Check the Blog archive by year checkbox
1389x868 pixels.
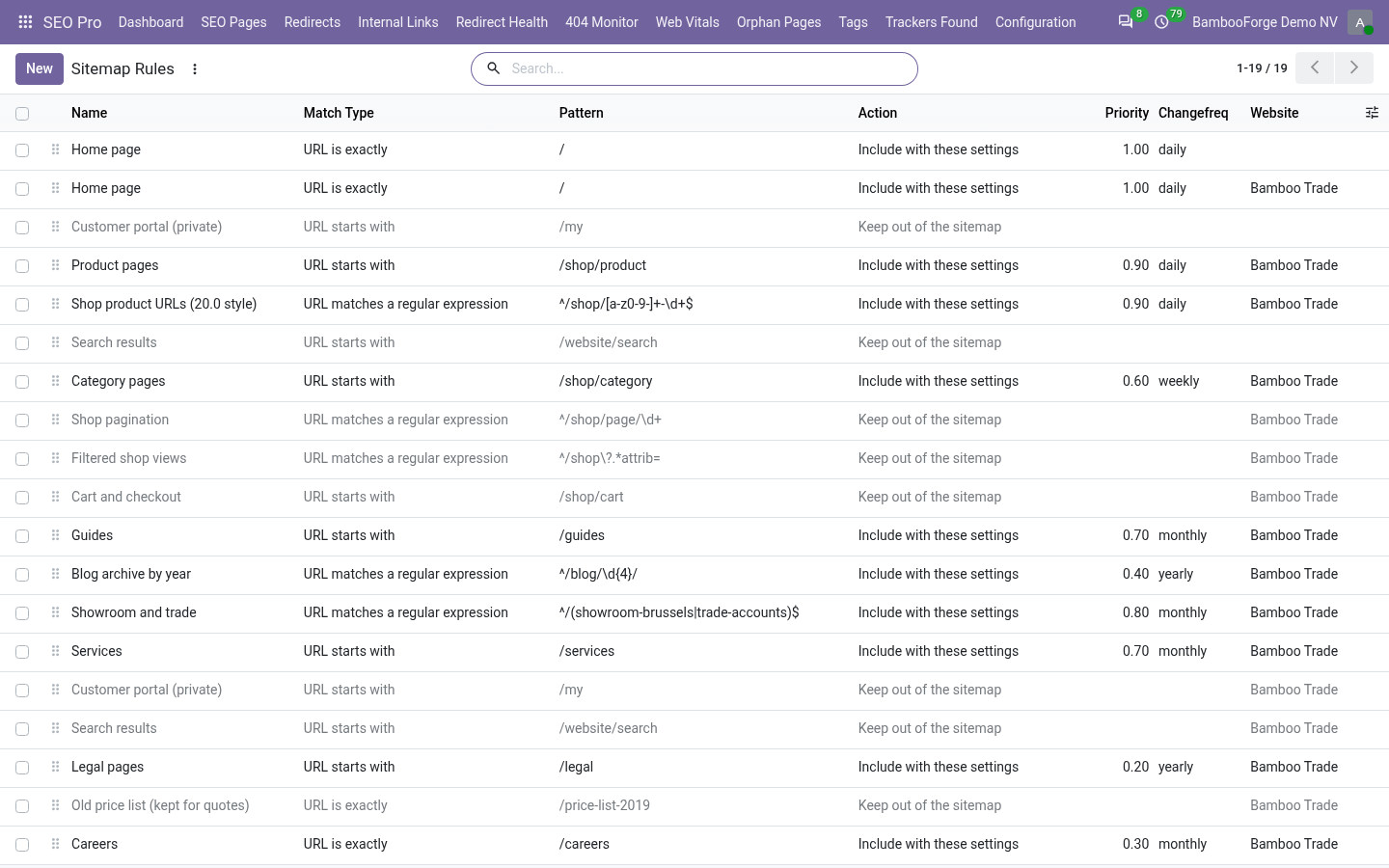22,575
